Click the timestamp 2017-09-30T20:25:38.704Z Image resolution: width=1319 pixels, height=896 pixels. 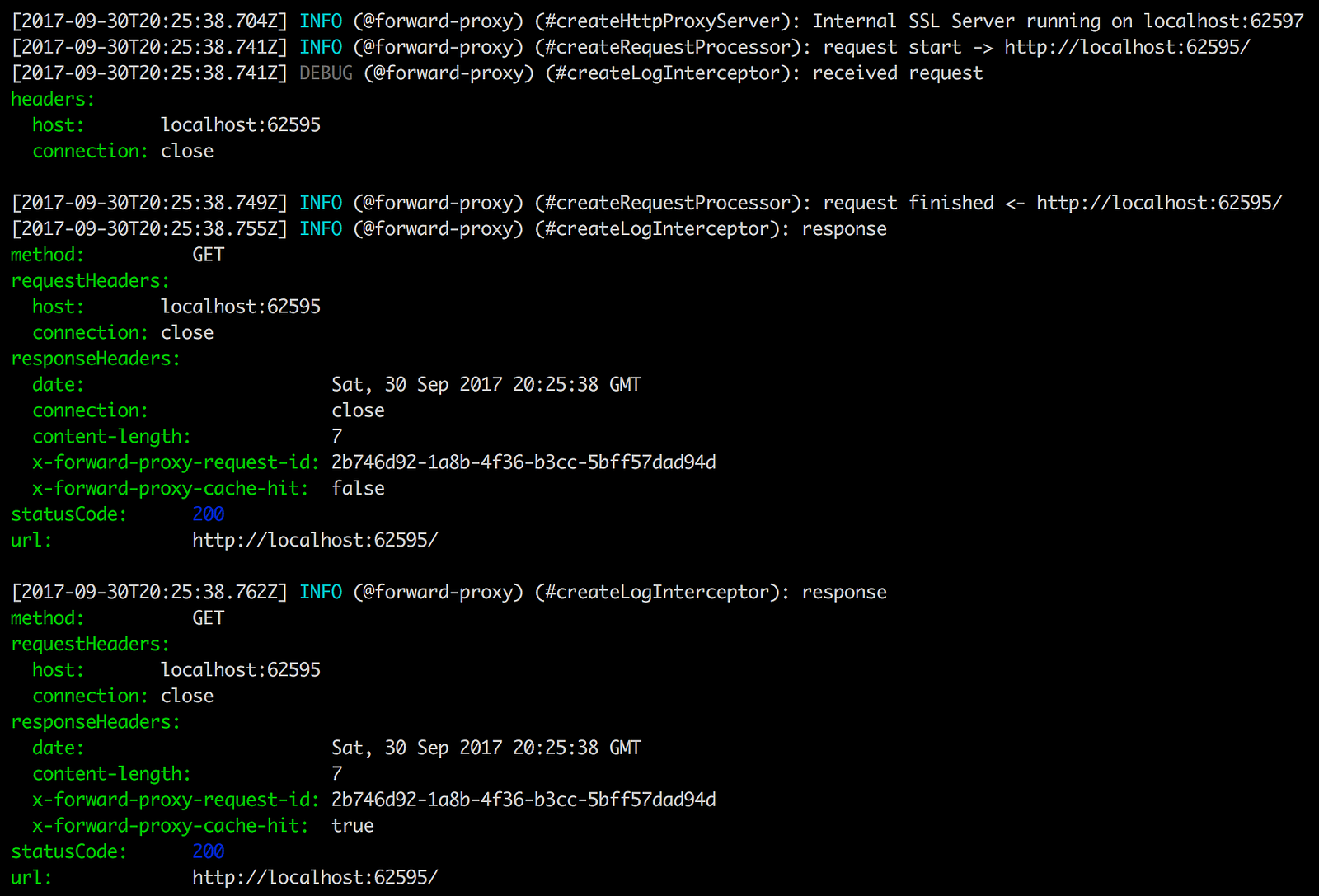tap(149, 21)
